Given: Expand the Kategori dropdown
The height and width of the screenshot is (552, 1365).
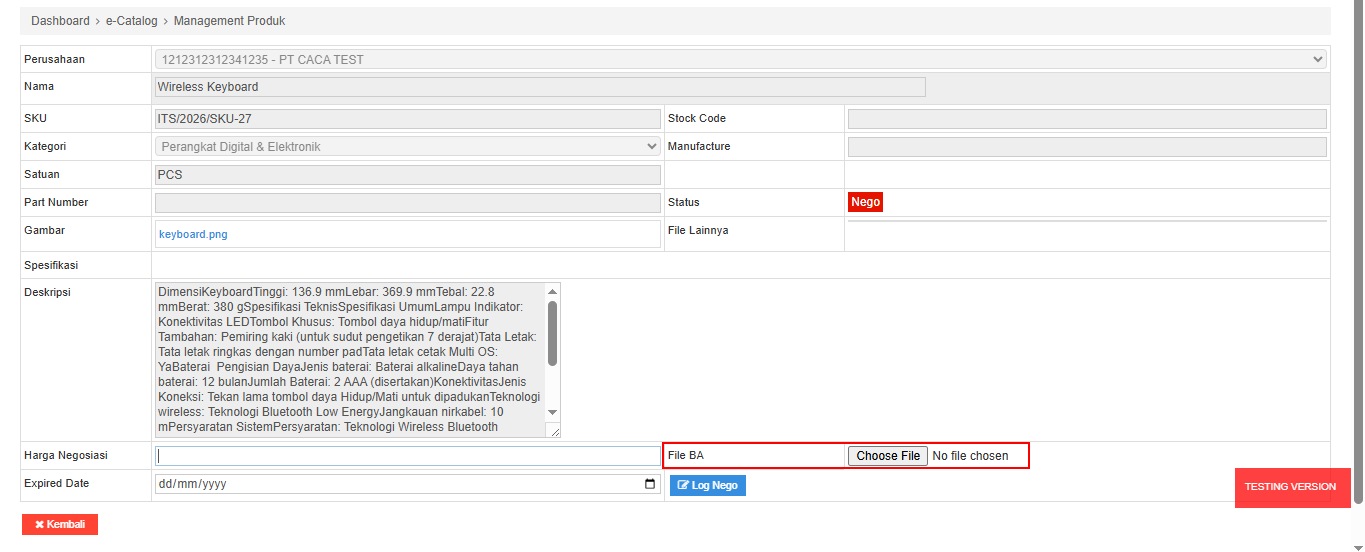Looking at the screenshot, I should [407, 147].
